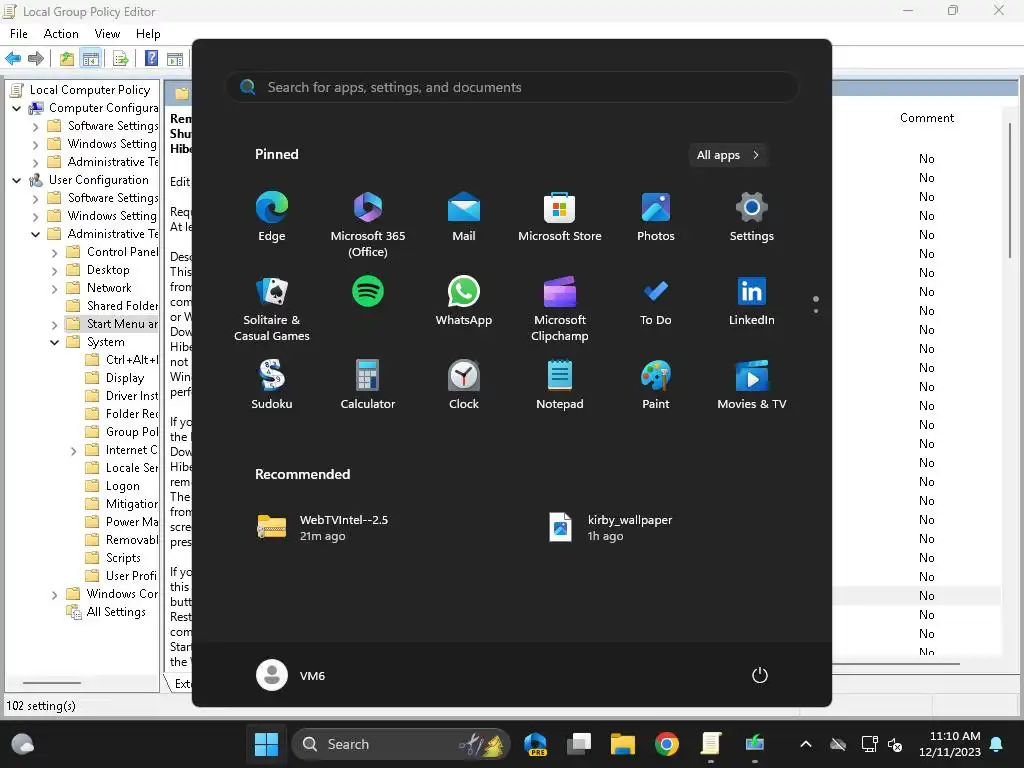Viewport: 1024px width, 768px height.
Task: Launch the Sudoku game
Action: 272,385
